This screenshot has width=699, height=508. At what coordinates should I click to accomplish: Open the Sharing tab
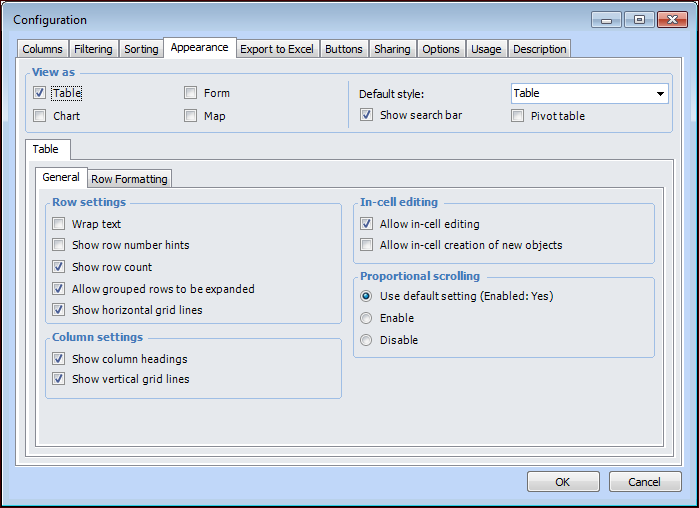[392, 49]
